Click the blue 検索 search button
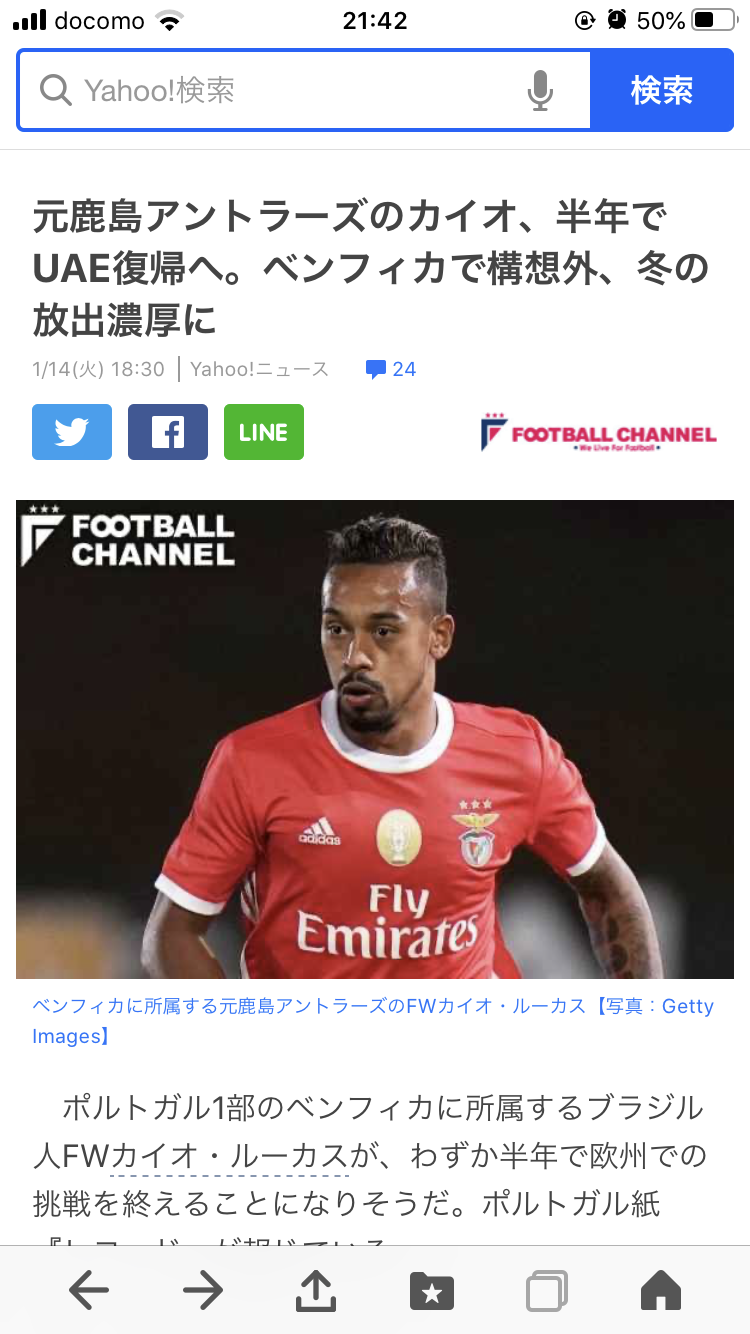Screen dimensions: 750x1334 point(662,91)
